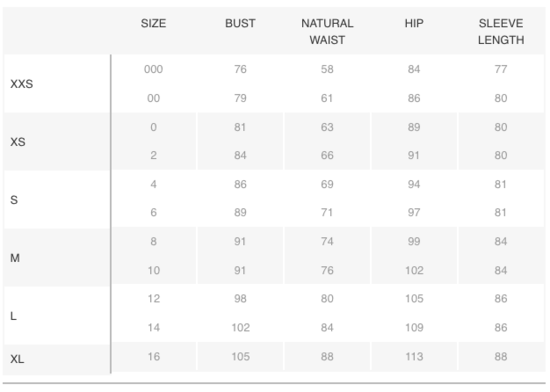Select the XL row label
The height and width of the screenshot is (392, 550).
coord(17,359)
